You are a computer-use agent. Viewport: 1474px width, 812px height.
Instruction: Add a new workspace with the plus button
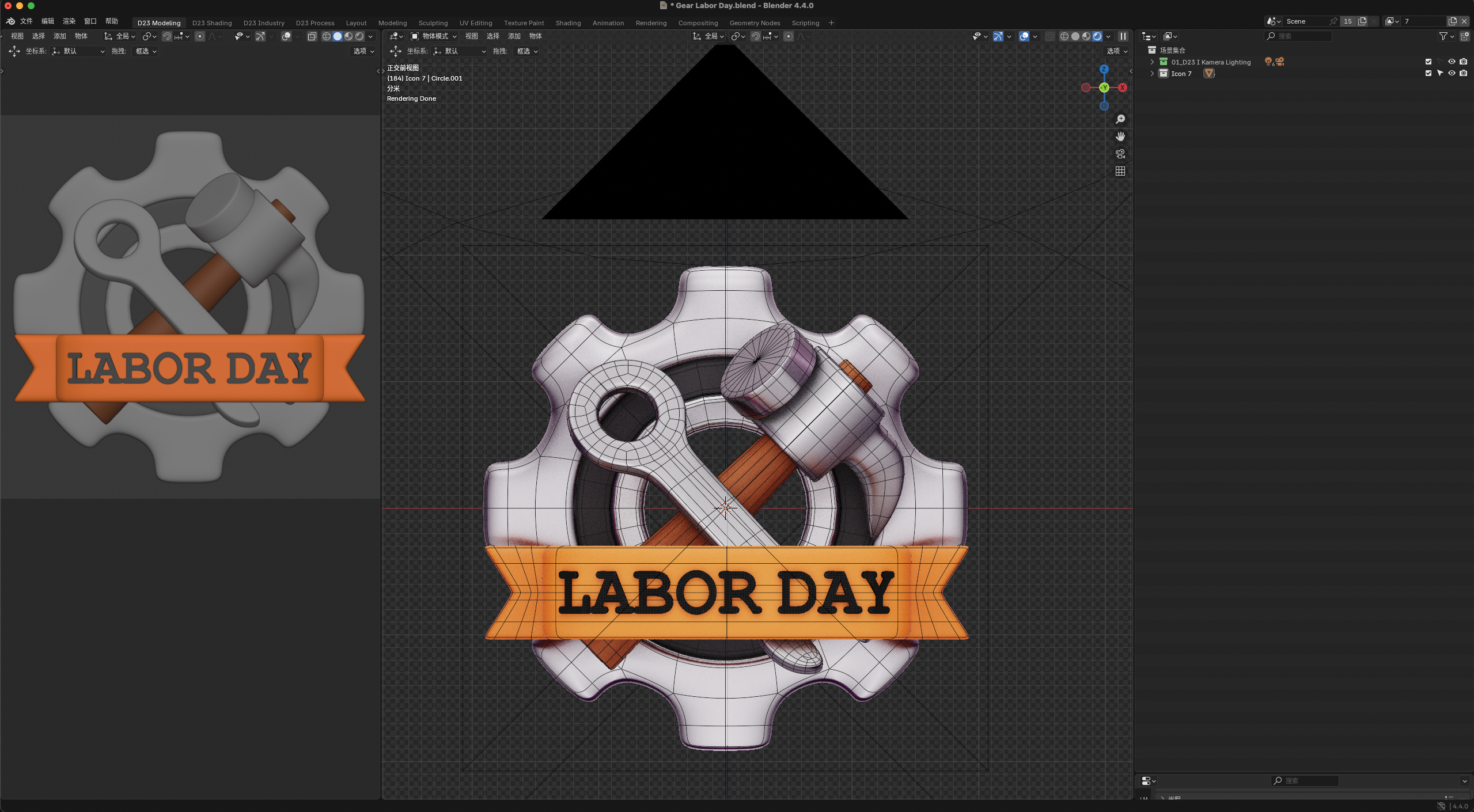(831, 23)
